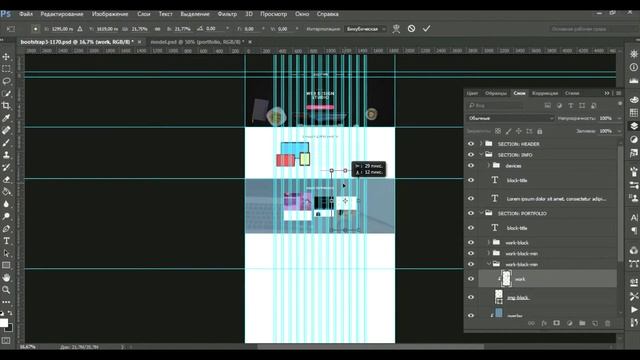
Task: Hide the SECTION: INFO layer group
Action: (x=471, y=155)
